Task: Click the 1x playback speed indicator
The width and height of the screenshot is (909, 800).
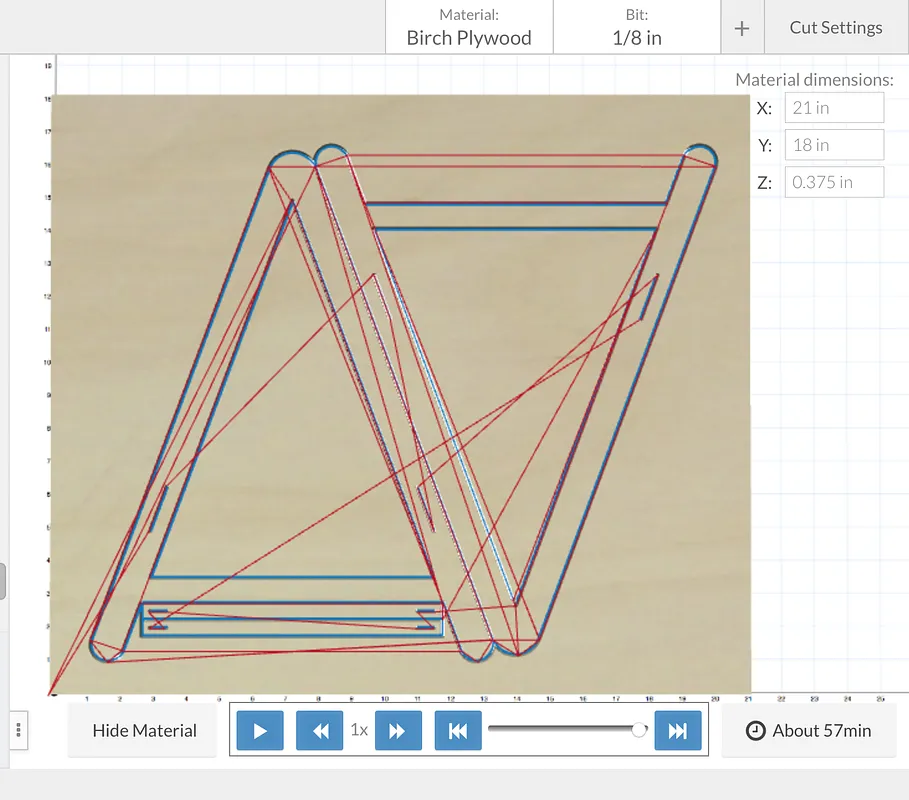Action: (359, 731)
